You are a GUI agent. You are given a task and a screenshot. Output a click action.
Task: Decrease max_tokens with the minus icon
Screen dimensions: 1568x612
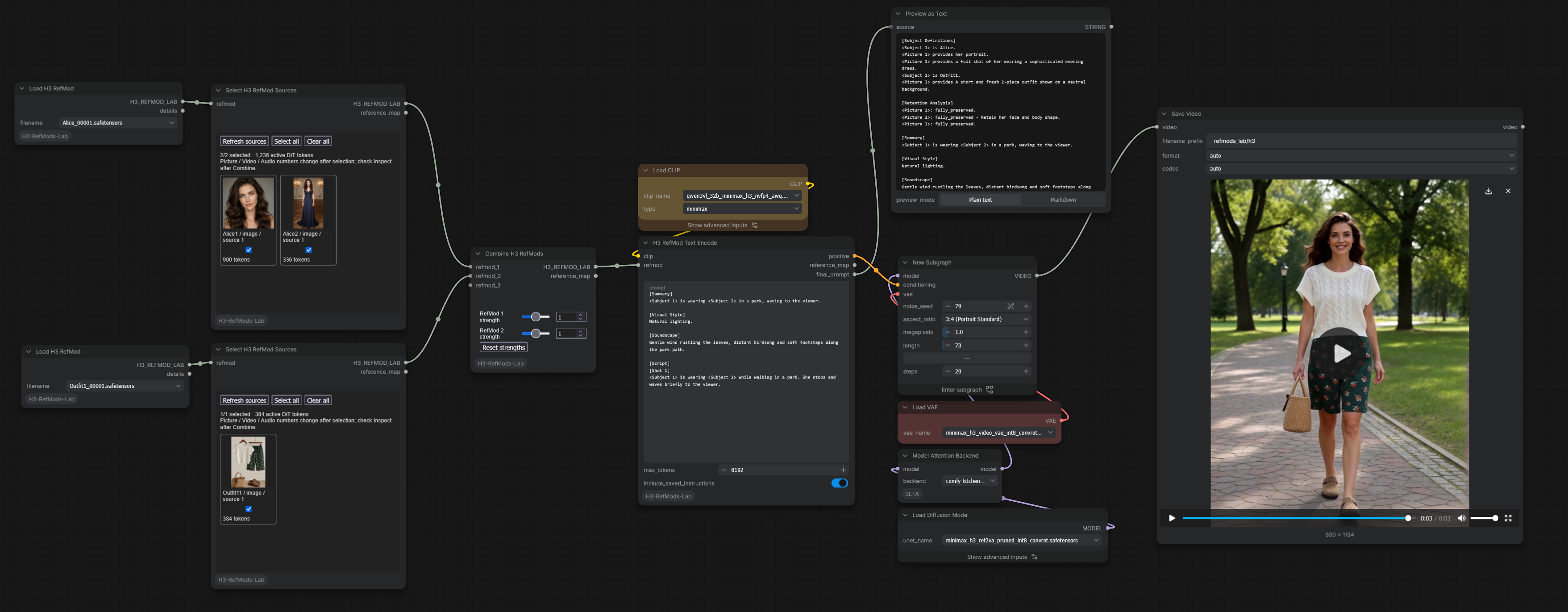724,470
